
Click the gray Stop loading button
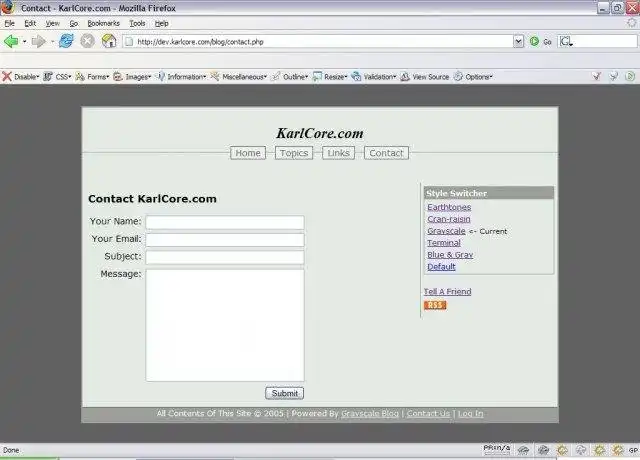(x=87, y=41)
